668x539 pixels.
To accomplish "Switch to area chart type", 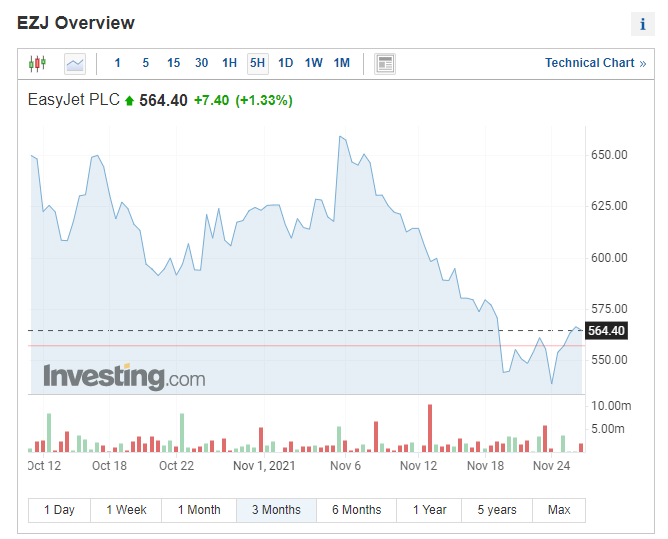I will [x=75, y=64].
